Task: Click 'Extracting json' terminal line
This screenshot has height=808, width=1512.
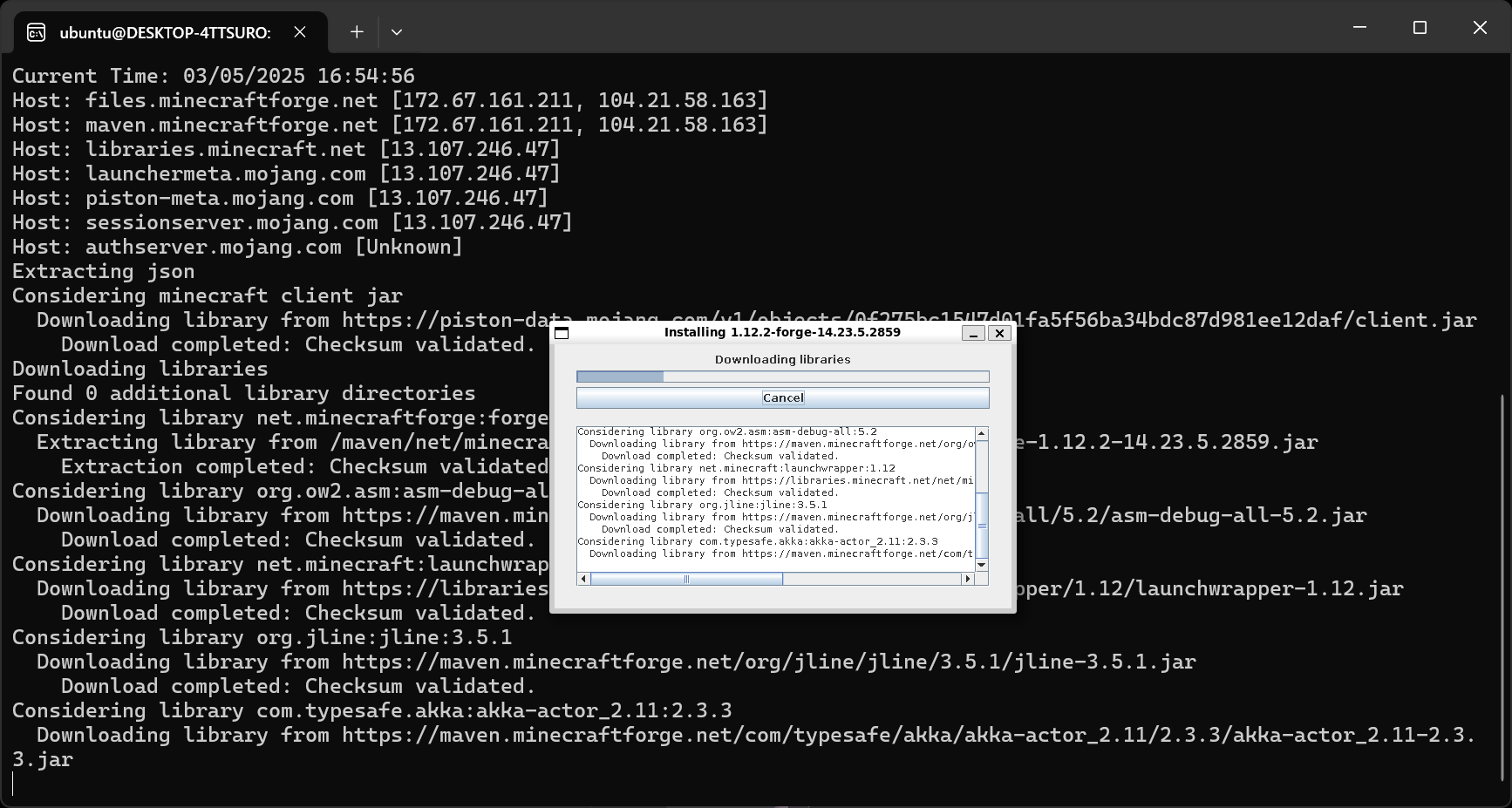Action: (103, 271)
